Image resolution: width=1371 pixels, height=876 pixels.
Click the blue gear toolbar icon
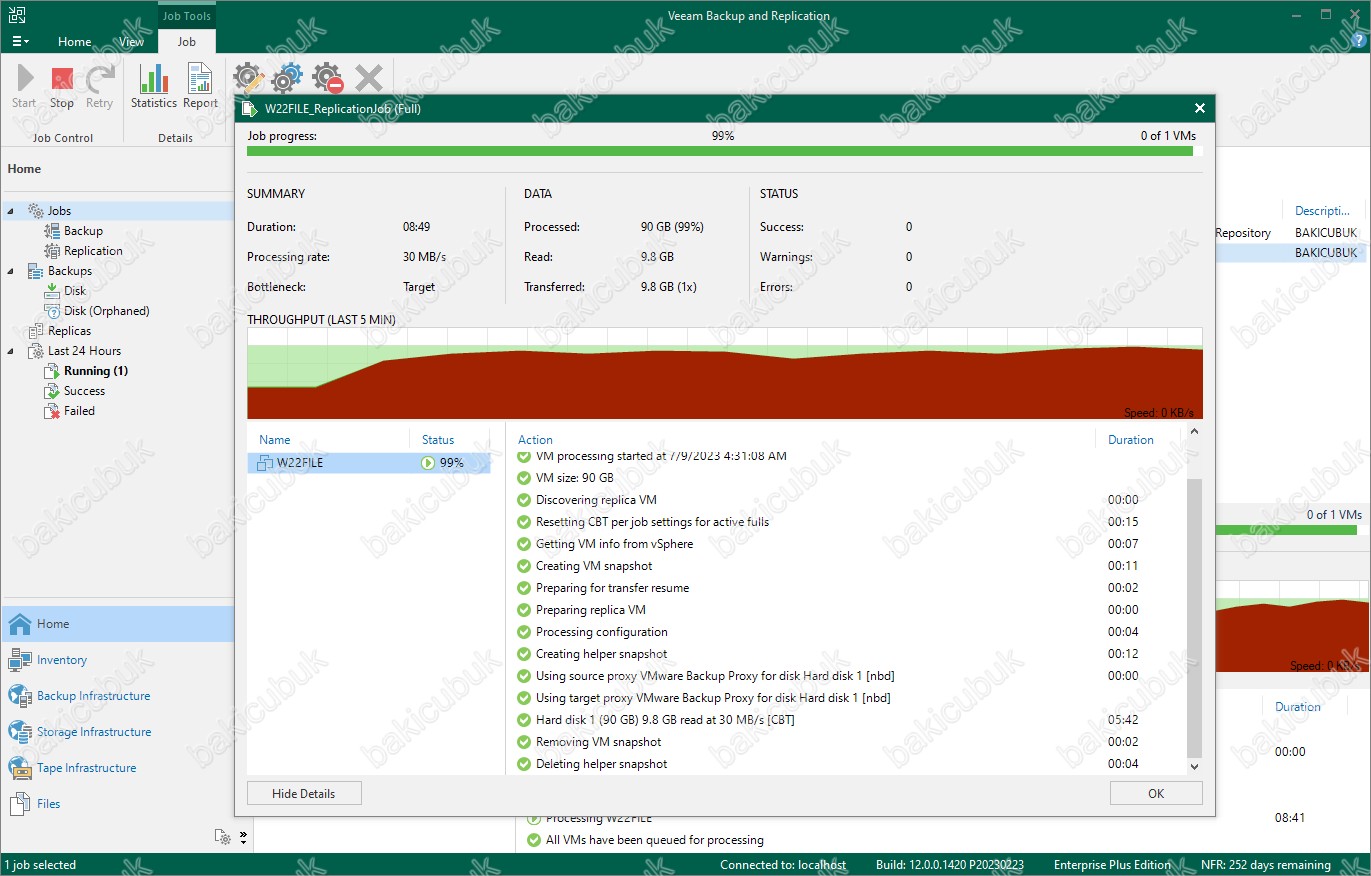[x=288, y=78]
